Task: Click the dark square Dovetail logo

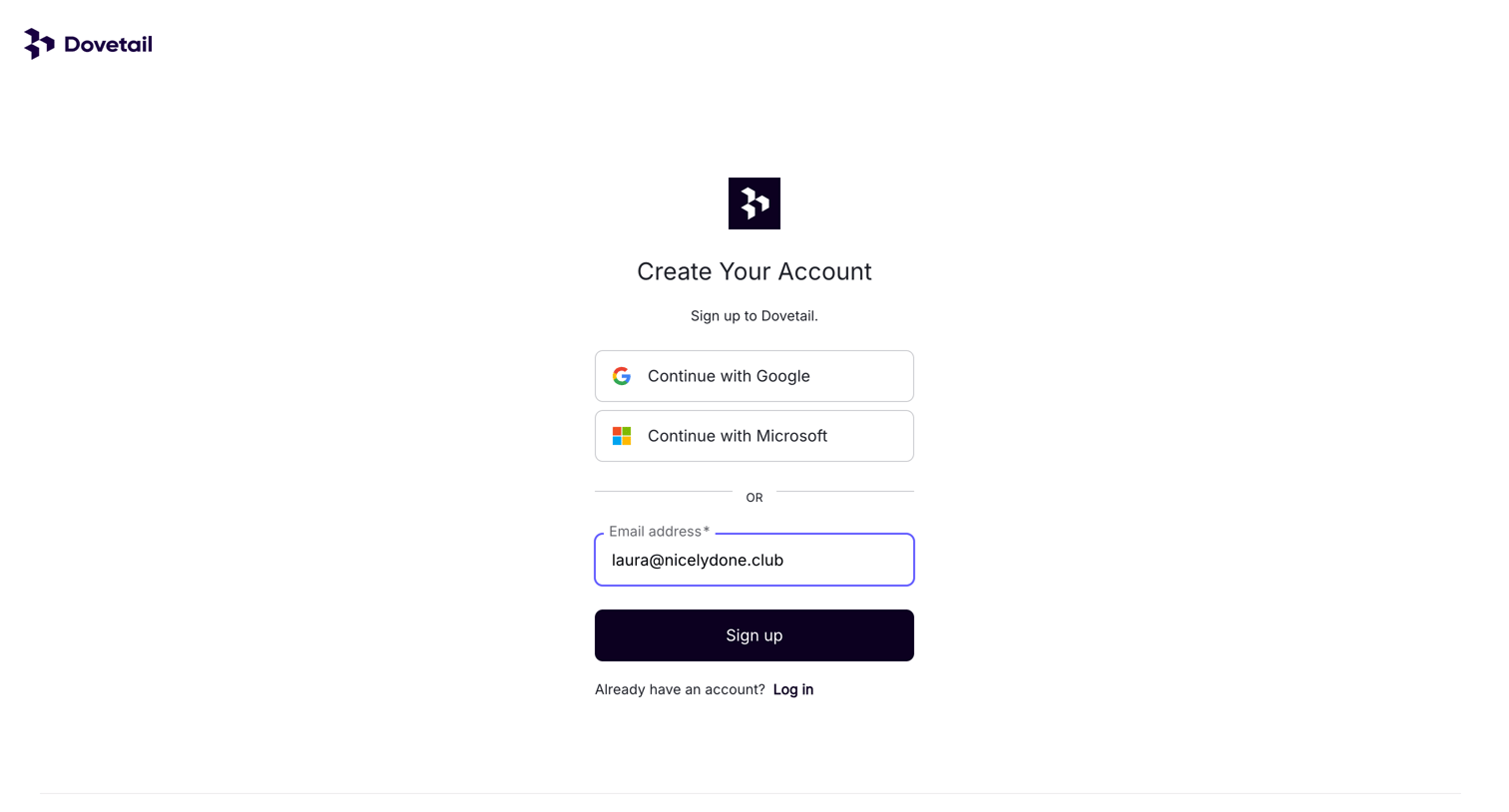Action: [x=754, y=203]
